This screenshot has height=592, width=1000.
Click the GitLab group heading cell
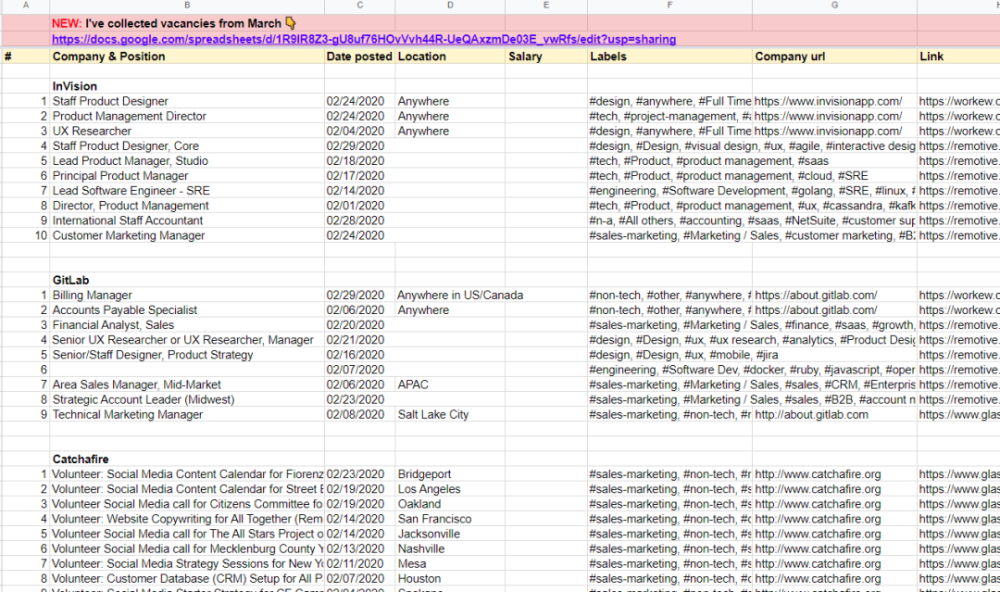70,281
